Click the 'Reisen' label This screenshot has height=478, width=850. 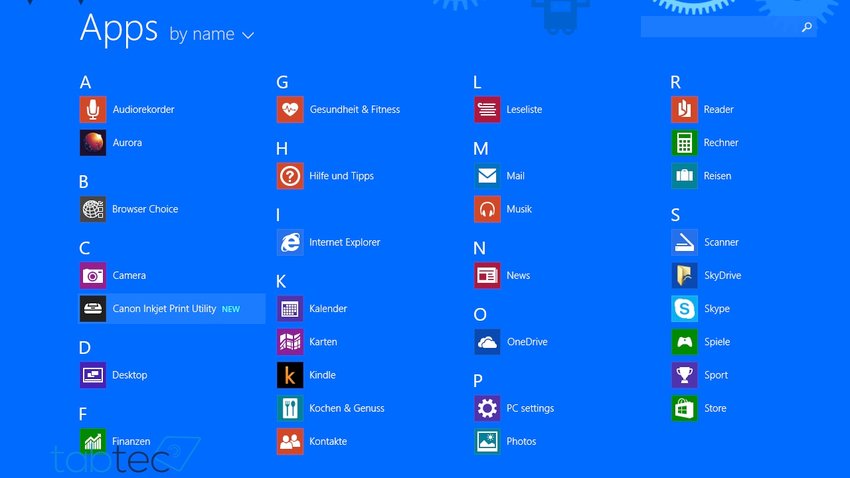718,176
